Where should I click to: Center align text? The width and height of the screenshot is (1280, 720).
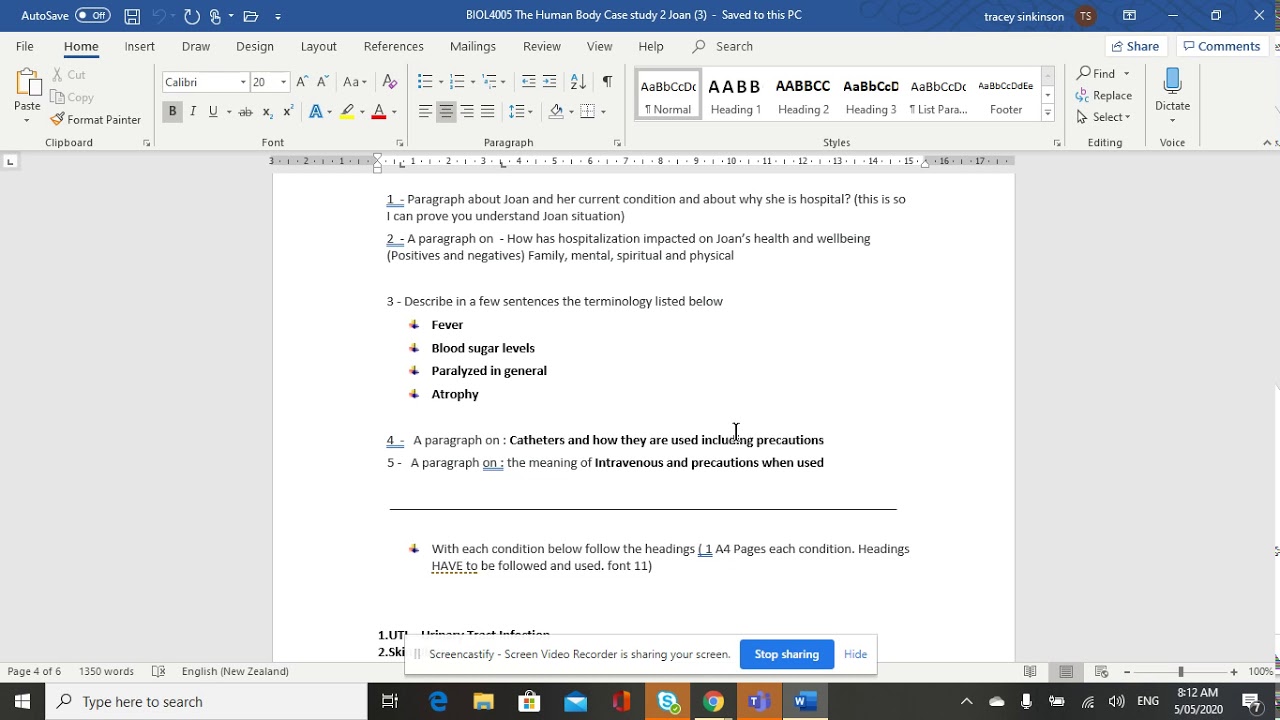(446, 111)
